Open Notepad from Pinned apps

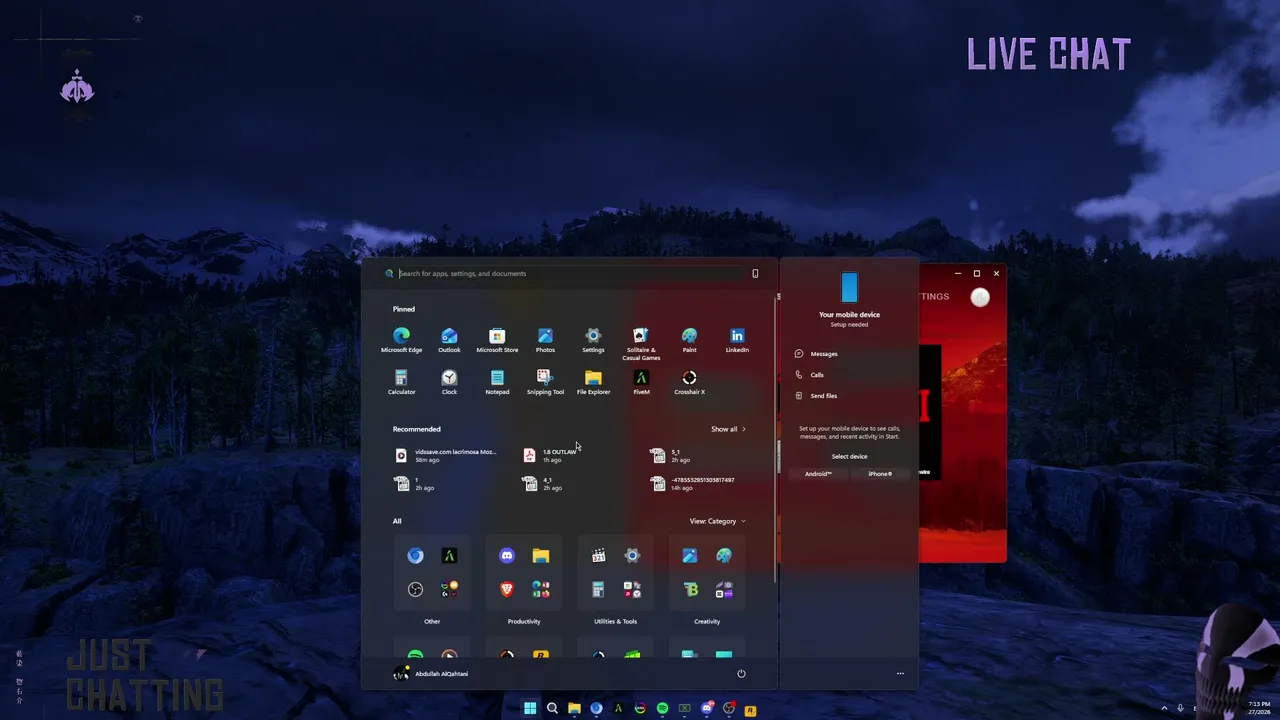coord(497,382)
